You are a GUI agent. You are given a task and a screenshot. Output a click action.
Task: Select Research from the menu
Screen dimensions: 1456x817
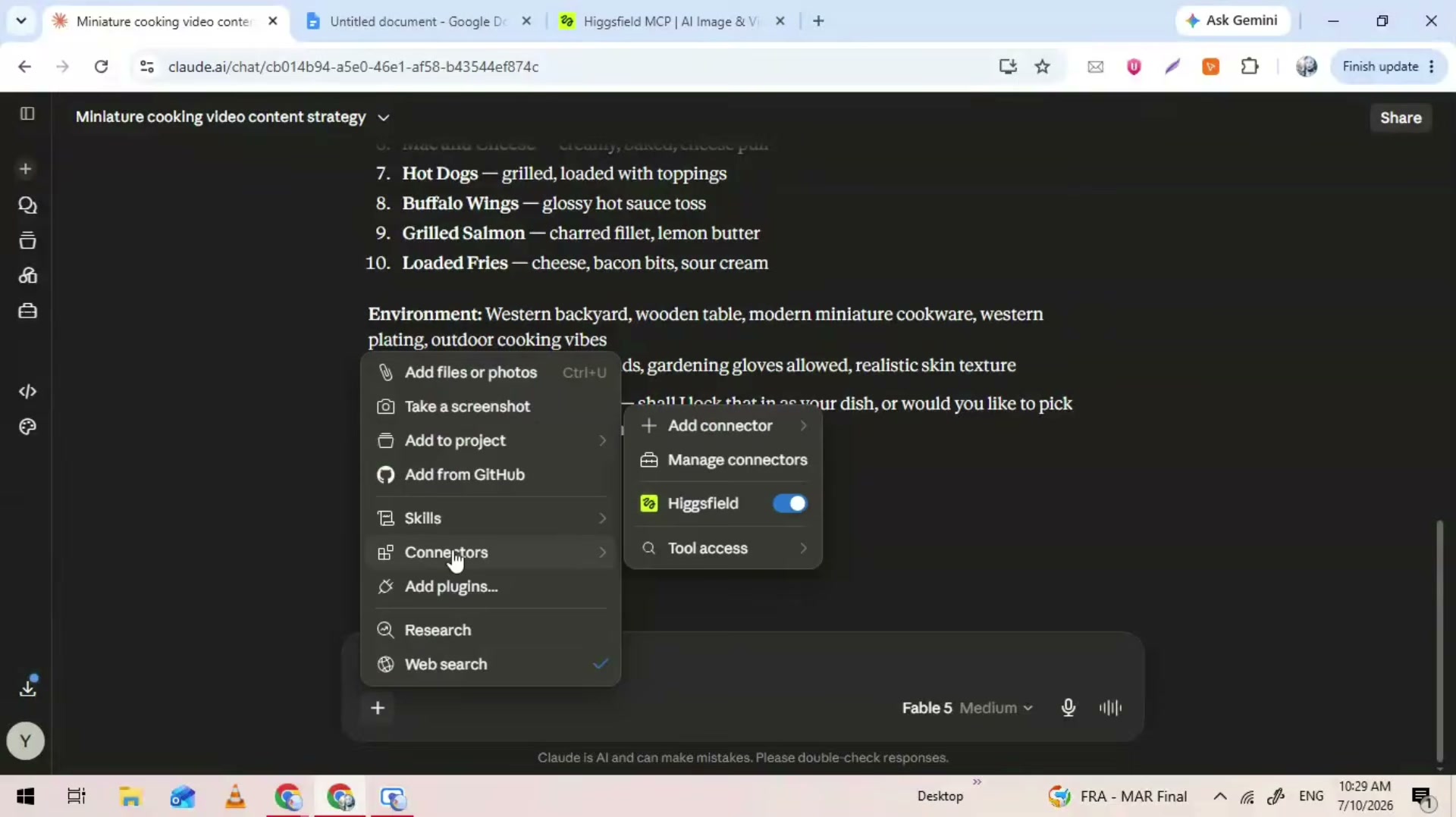click(491, 630)
